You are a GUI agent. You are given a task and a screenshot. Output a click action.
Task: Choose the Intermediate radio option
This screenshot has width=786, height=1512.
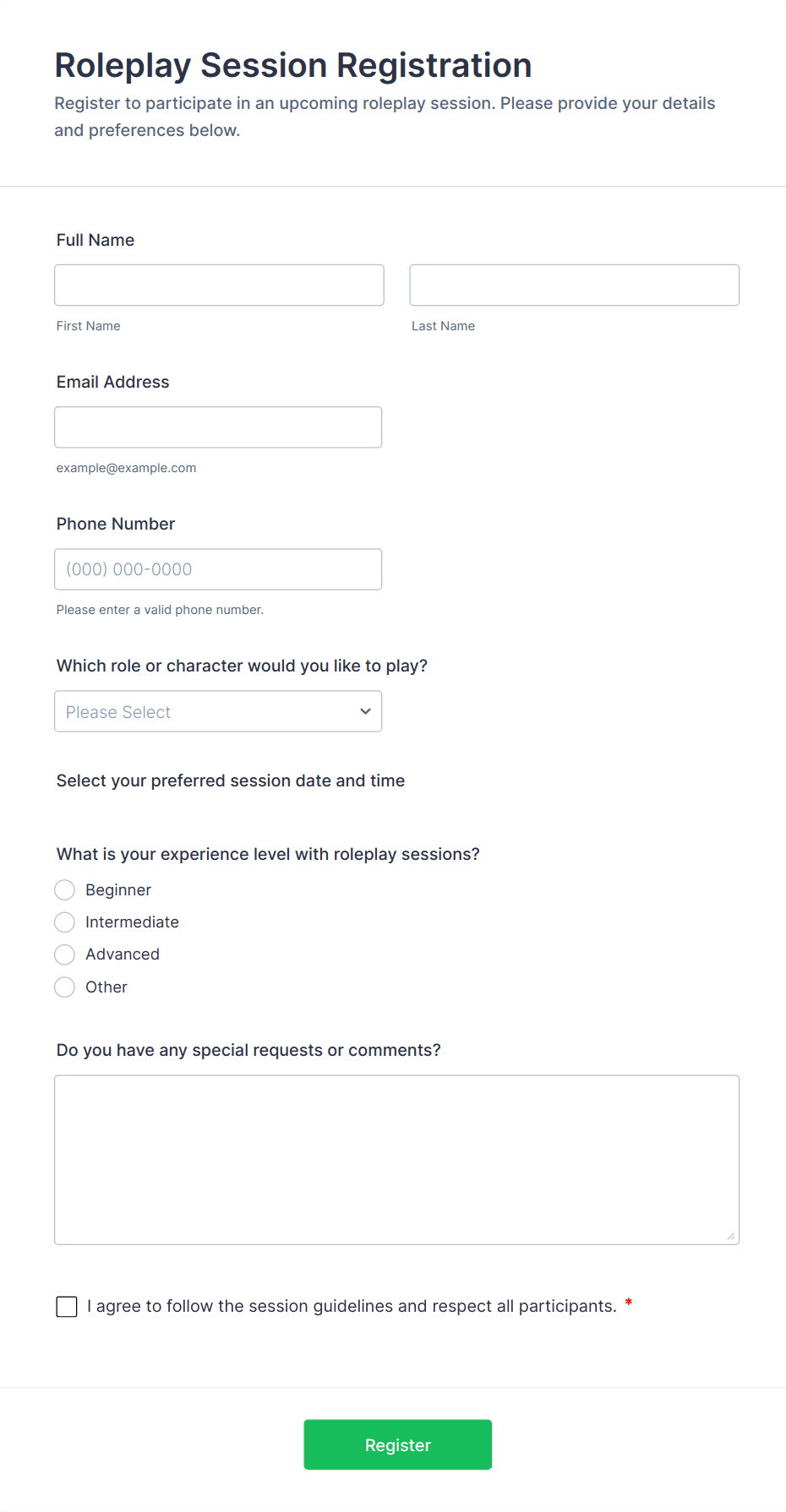click(x=65, y=922)
